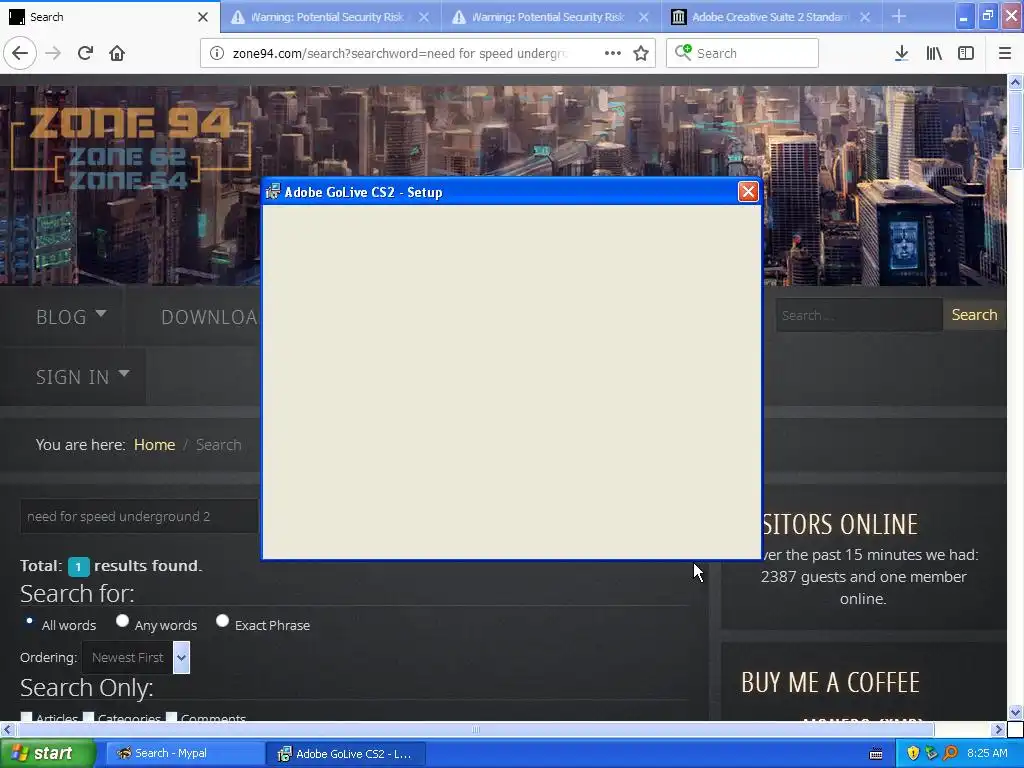Click the need for speed underground 2 field
This screenshot has width=1024, height=768.
(140, 516)
